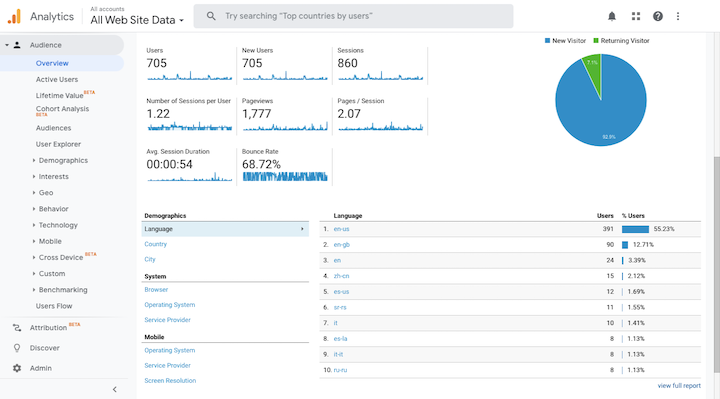720x399 pixels.
Task: Open the Attribution section
Action: pos(48,327)
